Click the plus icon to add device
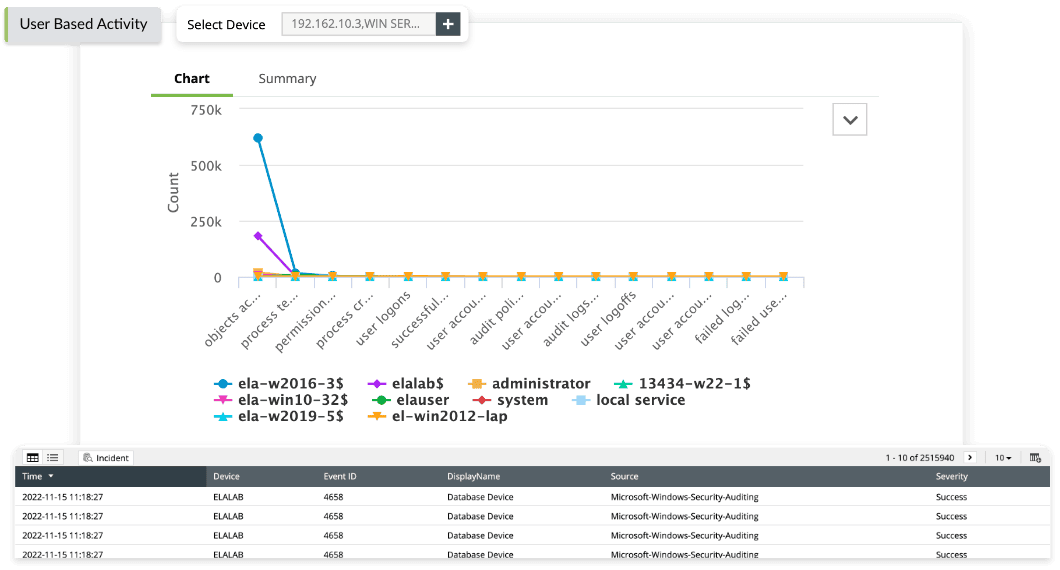1060x570 pixels. (x=447, y=24)
